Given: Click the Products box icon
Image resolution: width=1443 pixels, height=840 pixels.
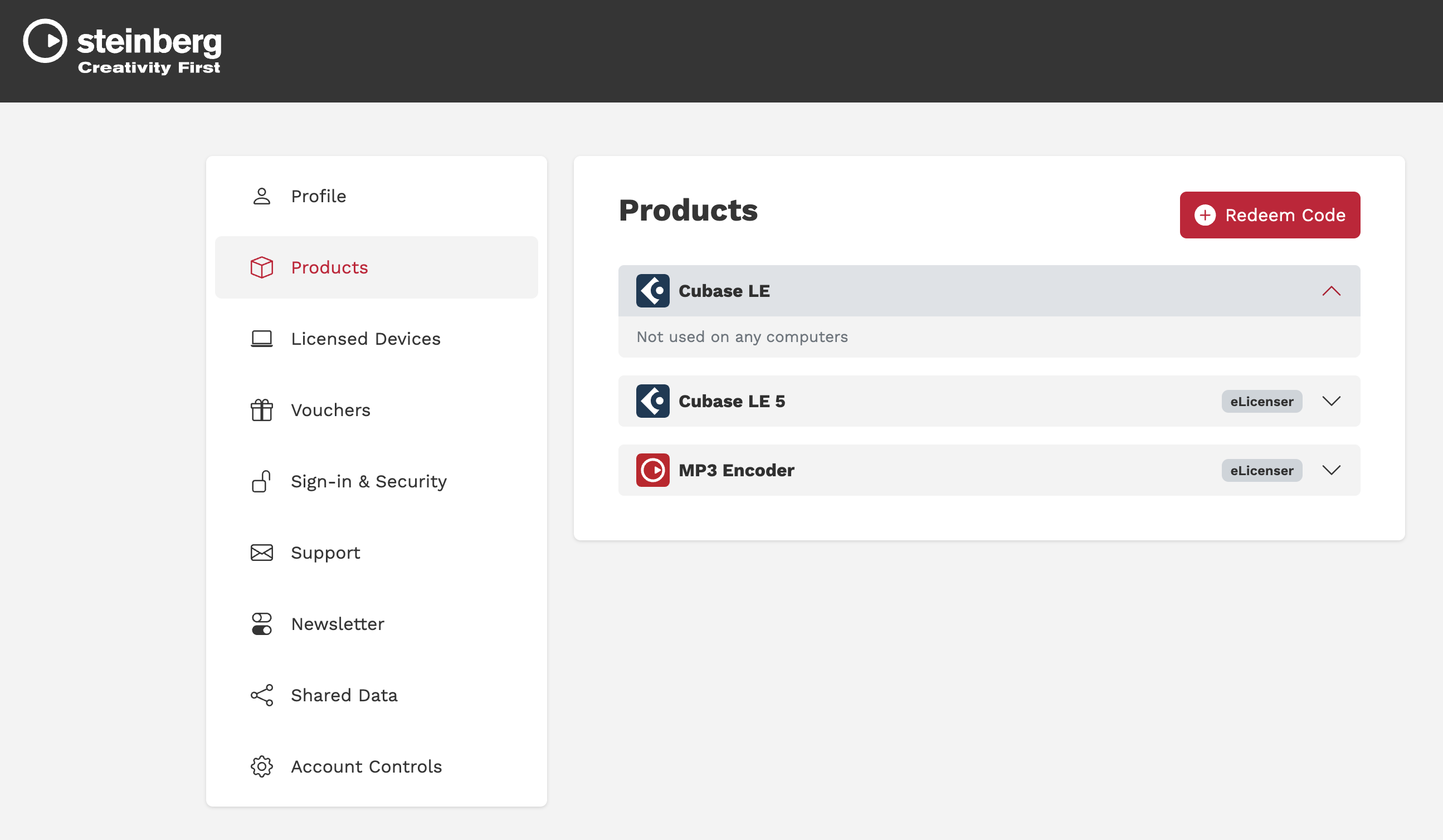Looking at the screenshot, I should coord(262,267).
